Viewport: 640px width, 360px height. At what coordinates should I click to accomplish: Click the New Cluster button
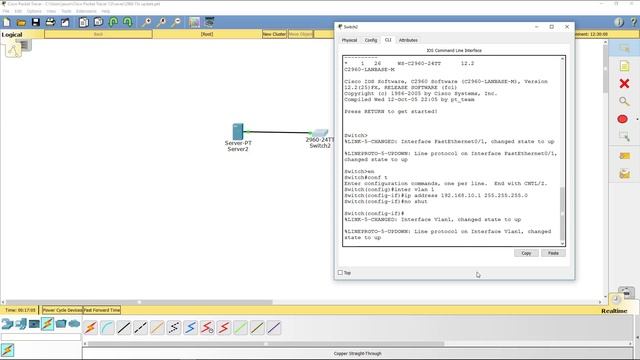tap(274, 34)
